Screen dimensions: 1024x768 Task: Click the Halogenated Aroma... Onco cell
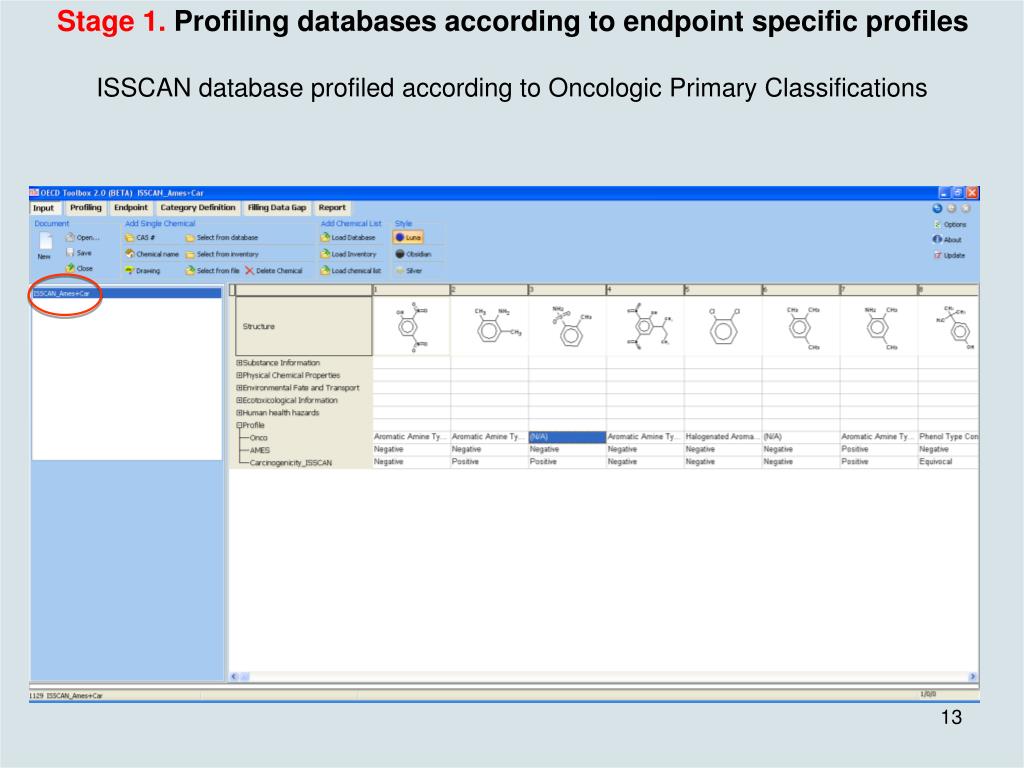pos(723,437)
